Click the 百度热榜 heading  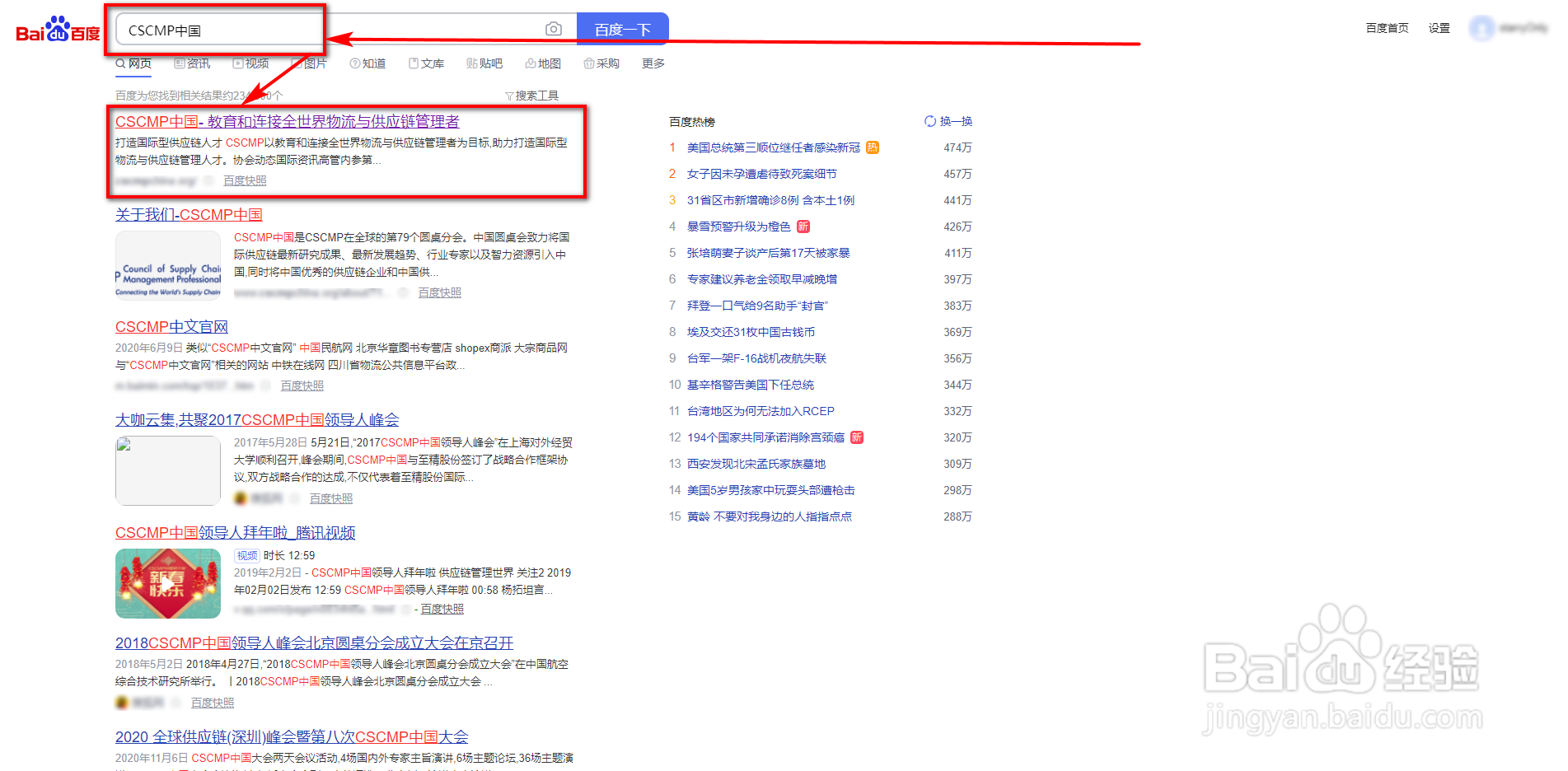coord(692,122)
